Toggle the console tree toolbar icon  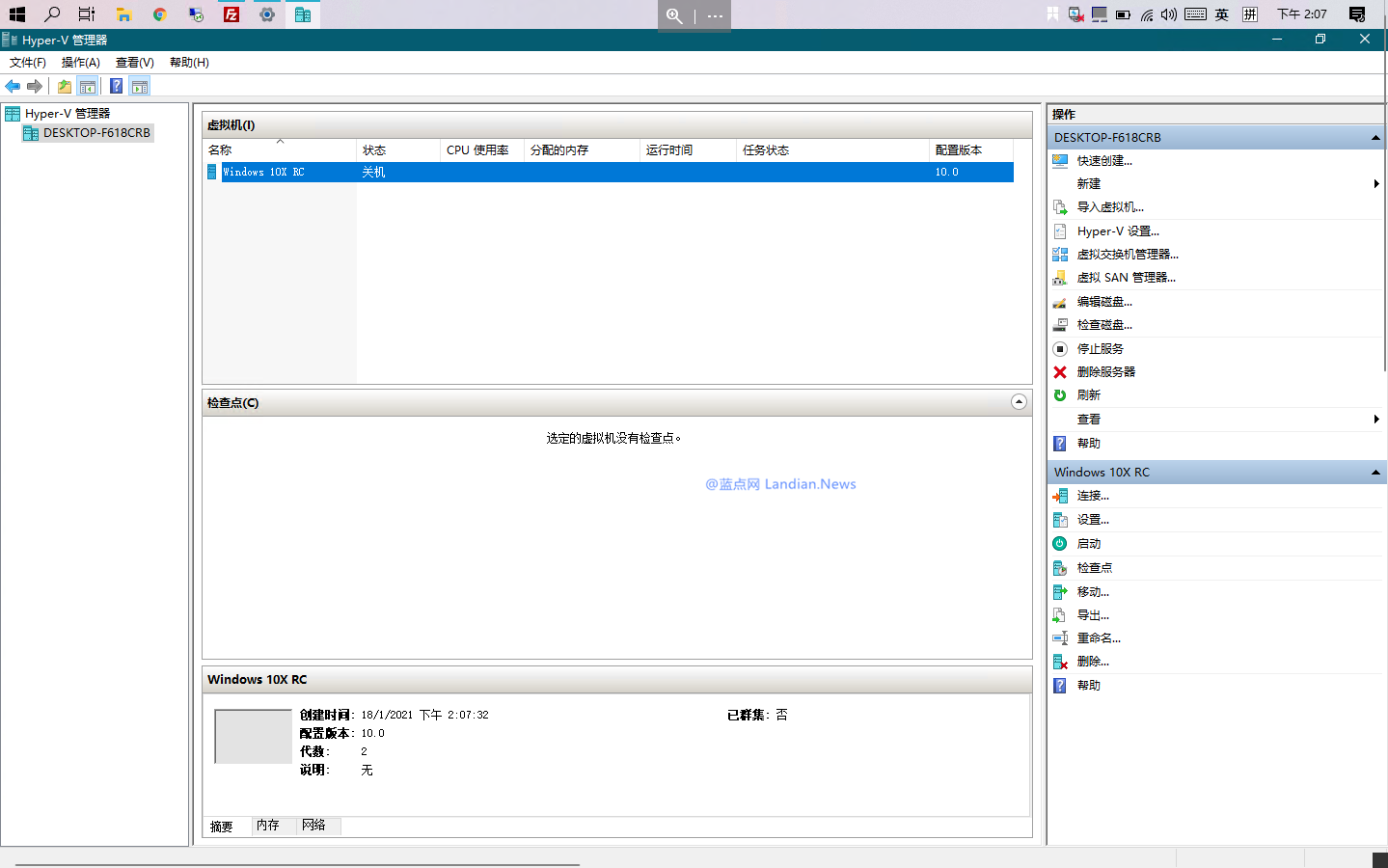click(88, 86)
